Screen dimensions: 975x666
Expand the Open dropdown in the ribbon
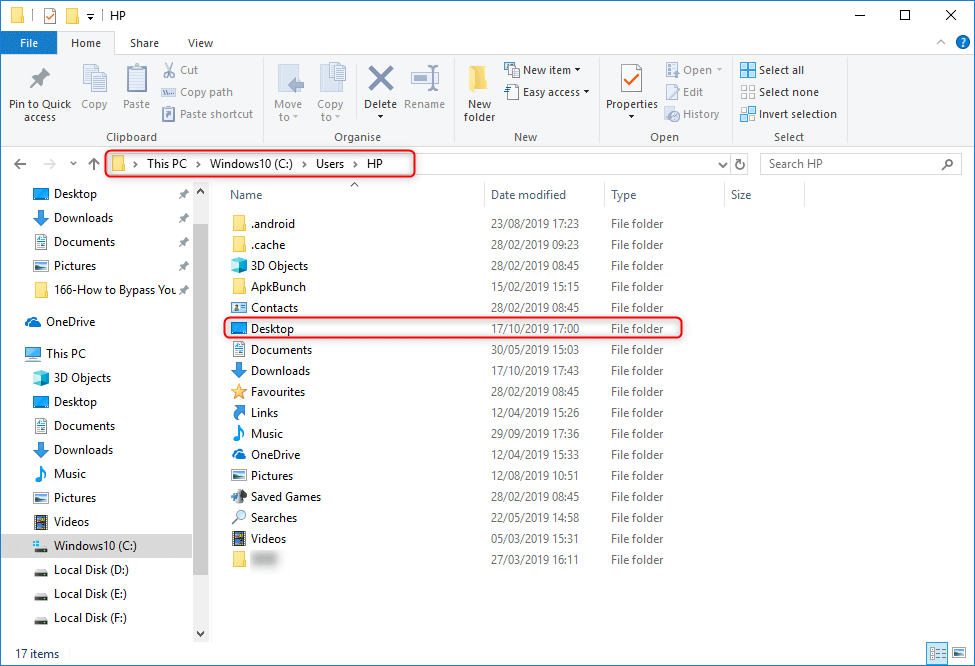click(719, 70)
